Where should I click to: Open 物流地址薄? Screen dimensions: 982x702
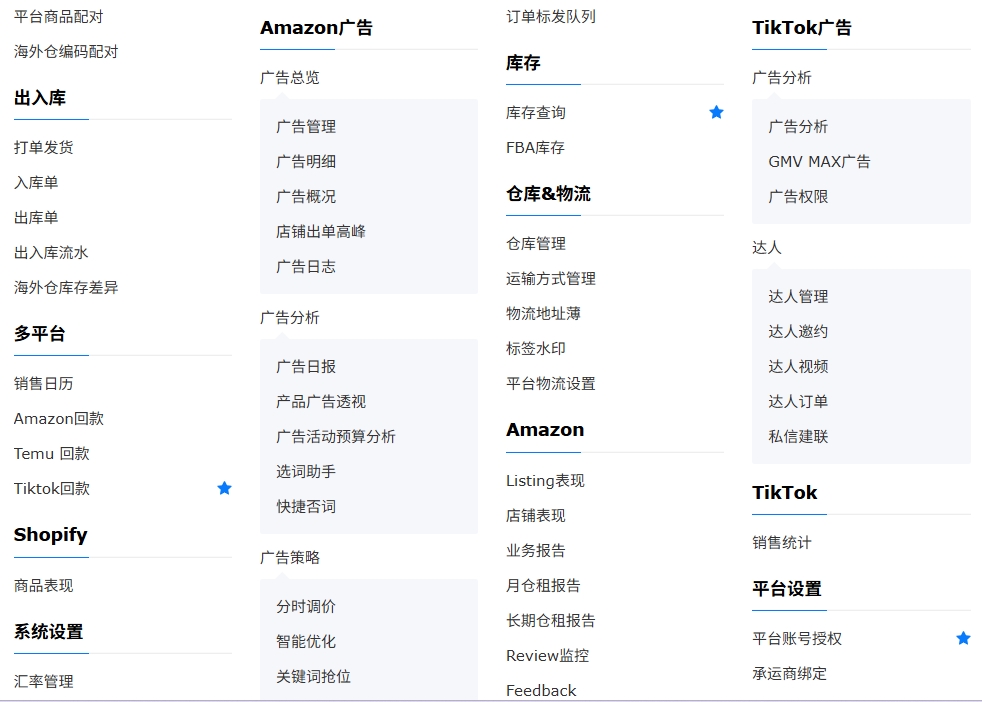pos(544,314)
